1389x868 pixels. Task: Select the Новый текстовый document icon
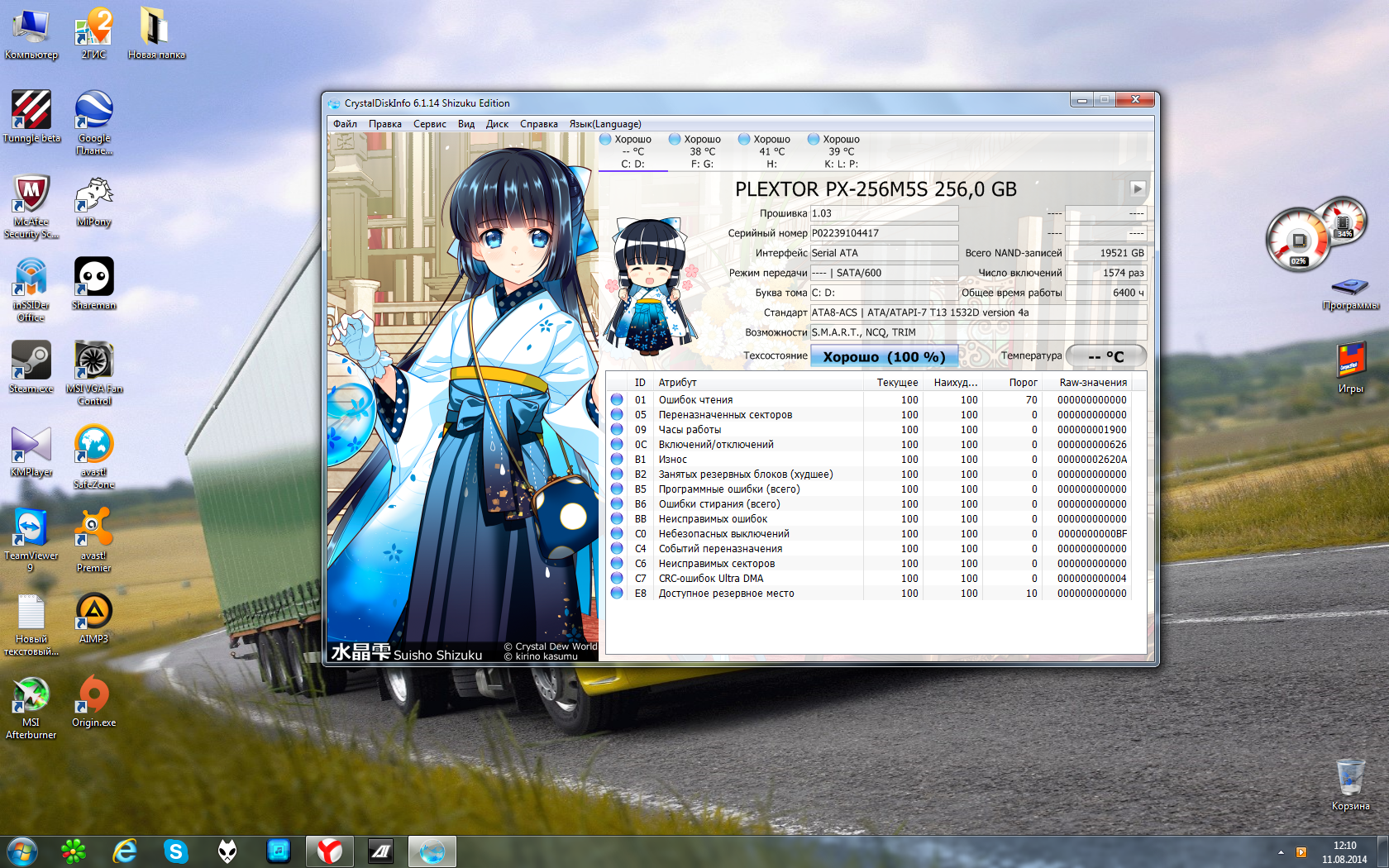[x=31, y=624]
